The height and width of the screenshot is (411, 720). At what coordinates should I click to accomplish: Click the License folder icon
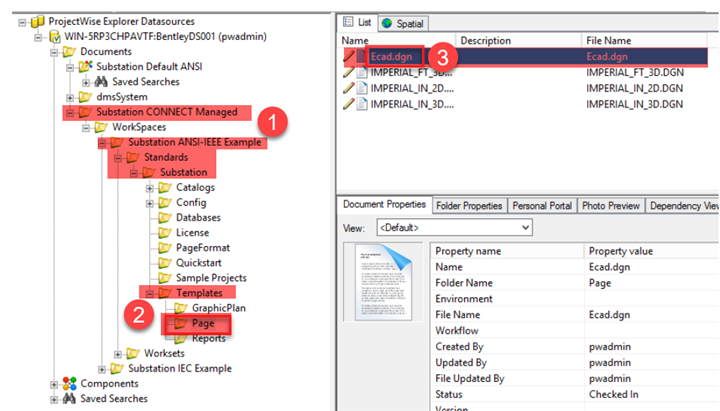[x=165, y=233]
